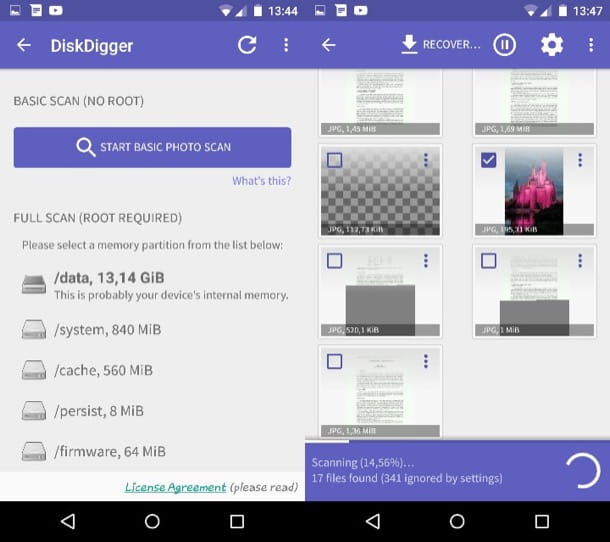
Task: Click the drive icon beside /system
Action: click(34, 329)
